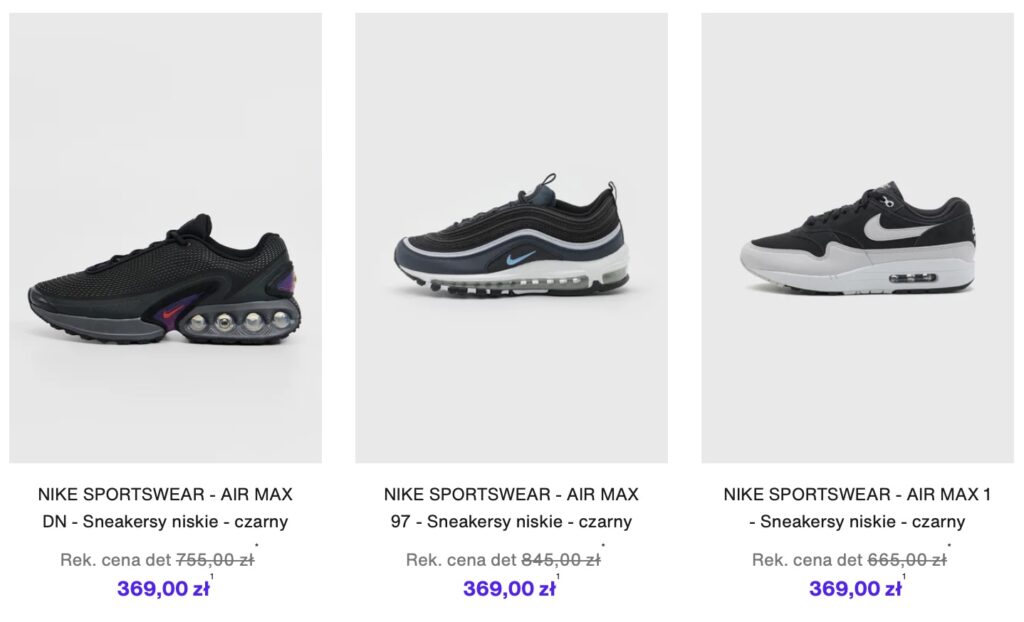Image resolution: width=1024 pixels, height=622 pixels.
Task: Select the 369,00 zł price under Air Max 97
Action: pos(508,589)
